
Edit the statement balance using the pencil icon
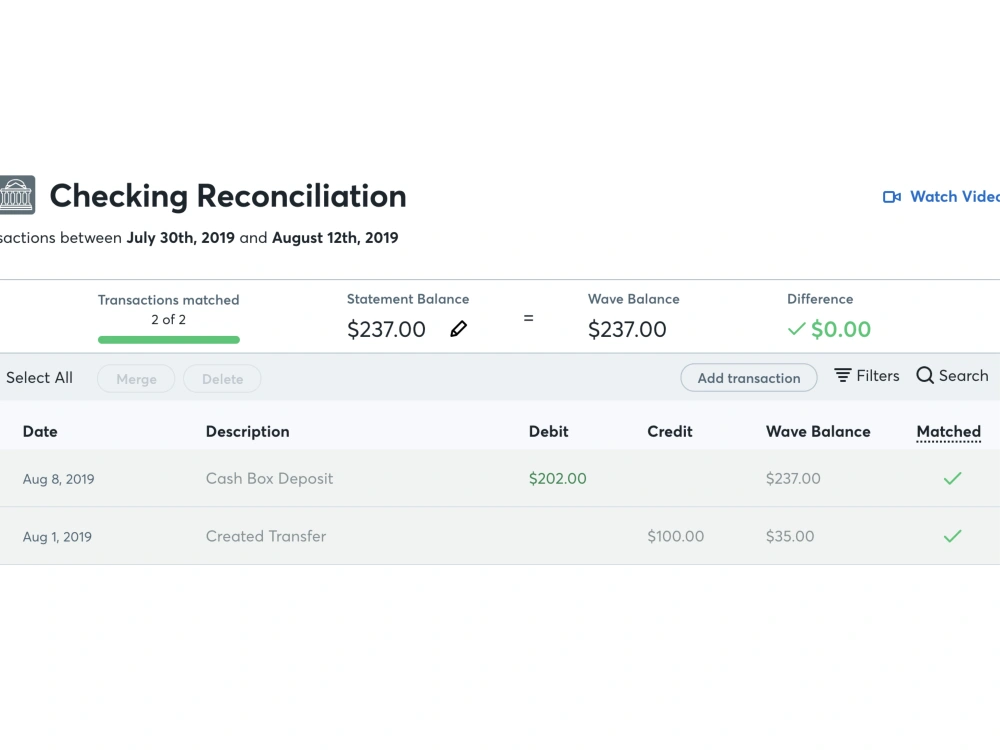tap(458, 328)
